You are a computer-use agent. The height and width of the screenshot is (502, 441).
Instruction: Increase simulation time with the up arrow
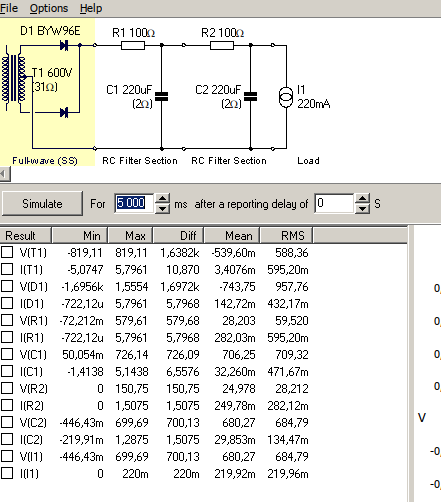pyautogui.click(x=162, y=199)
